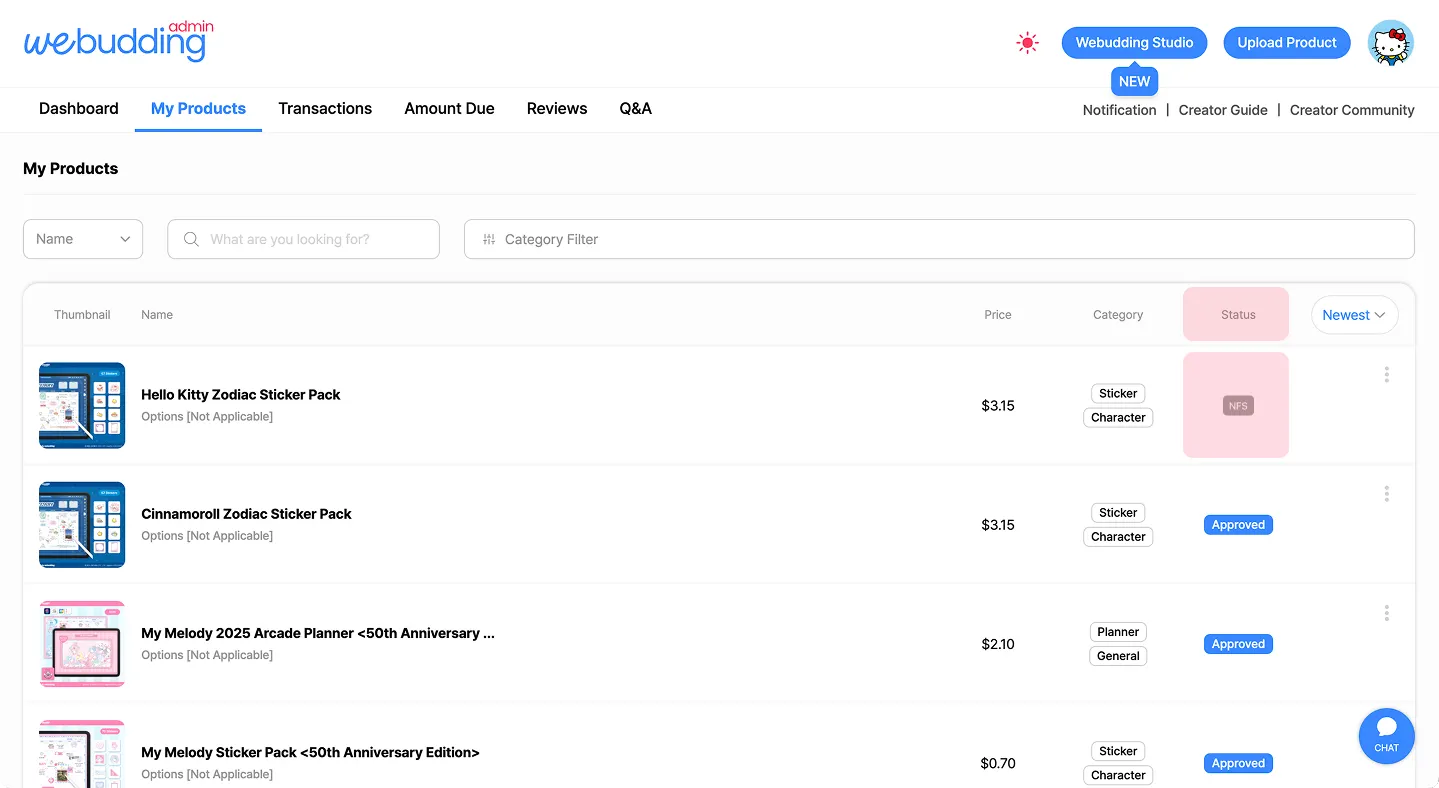Click the Upload Product button
The width and height of the screenshot is (1439, 788).
[1286, 43]
